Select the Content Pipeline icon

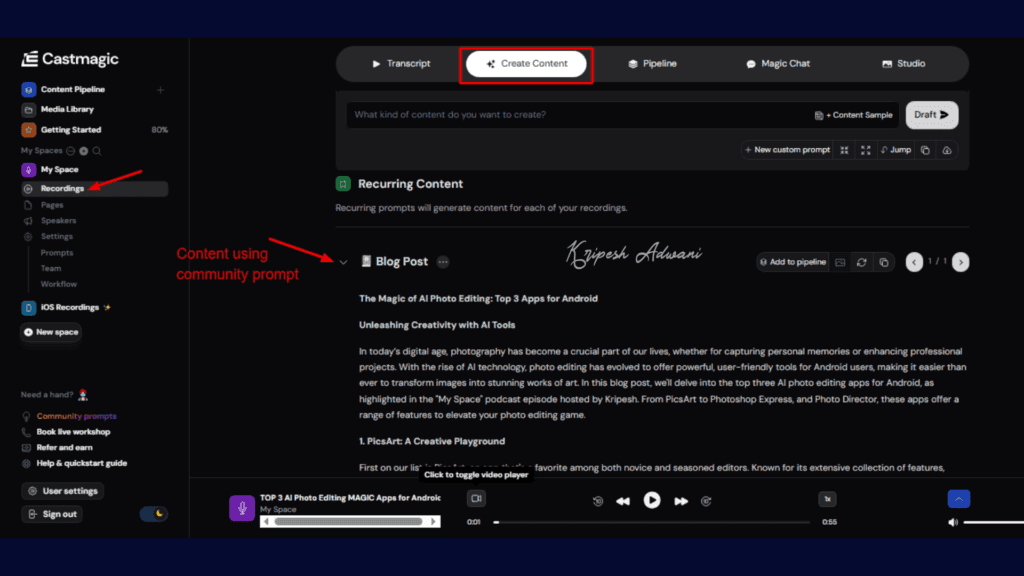point(27,88)
